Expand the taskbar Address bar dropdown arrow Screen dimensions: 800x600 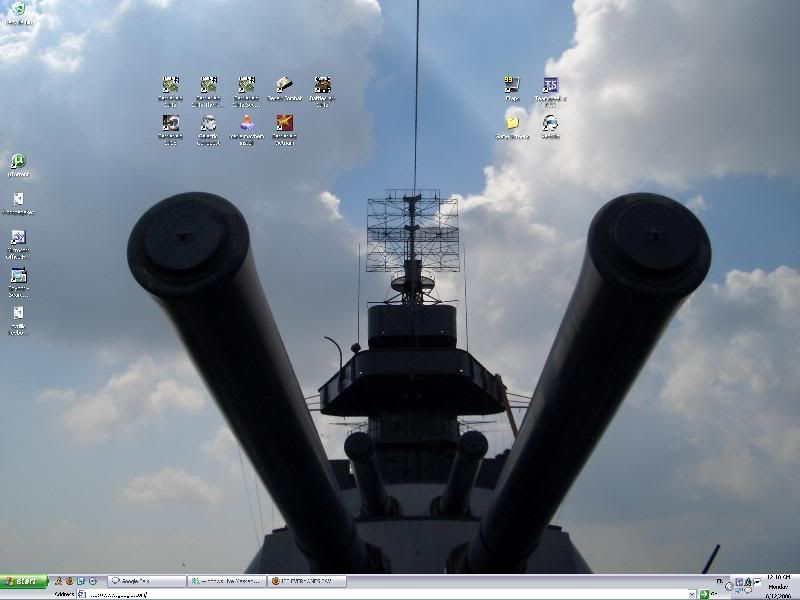click(x=692, y=594)
